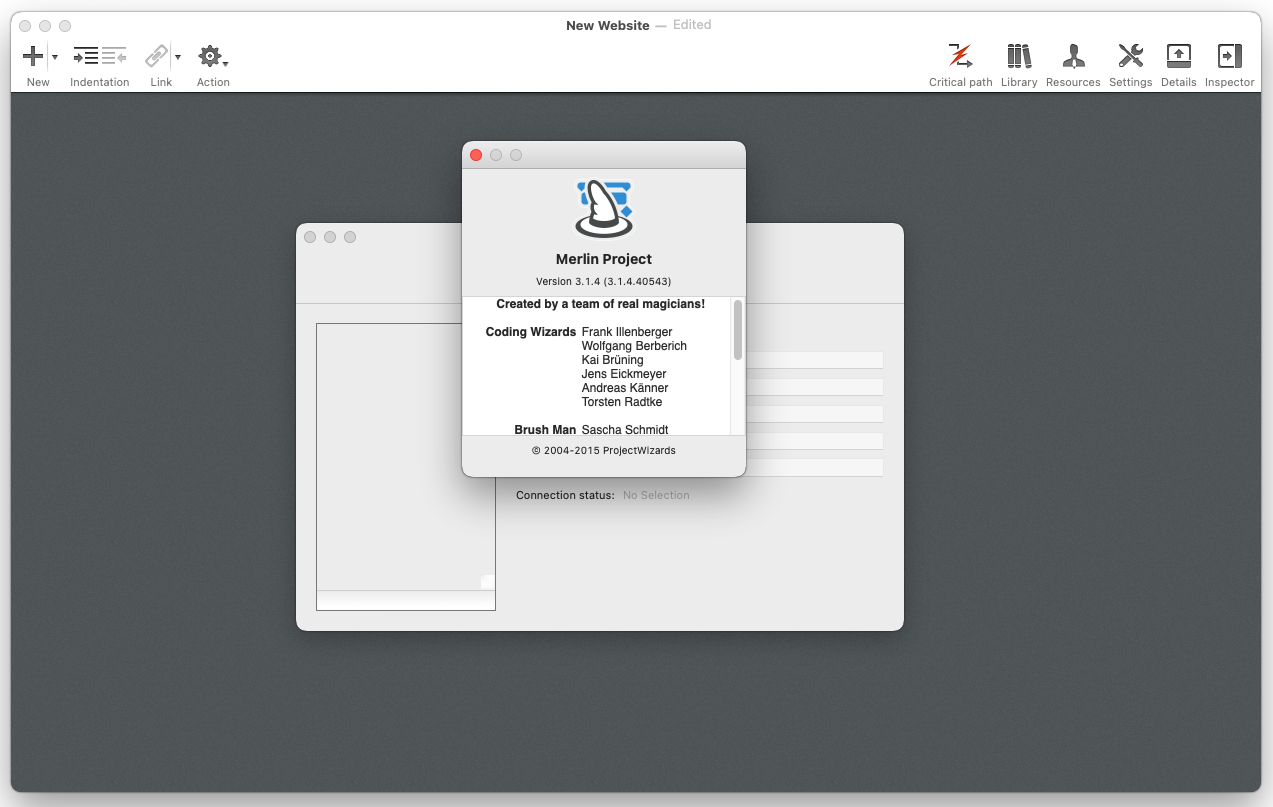This screenshot has height=807, width=1273.
Task: Click the credits scrollbar in About window
Action: tap(738, 330)
